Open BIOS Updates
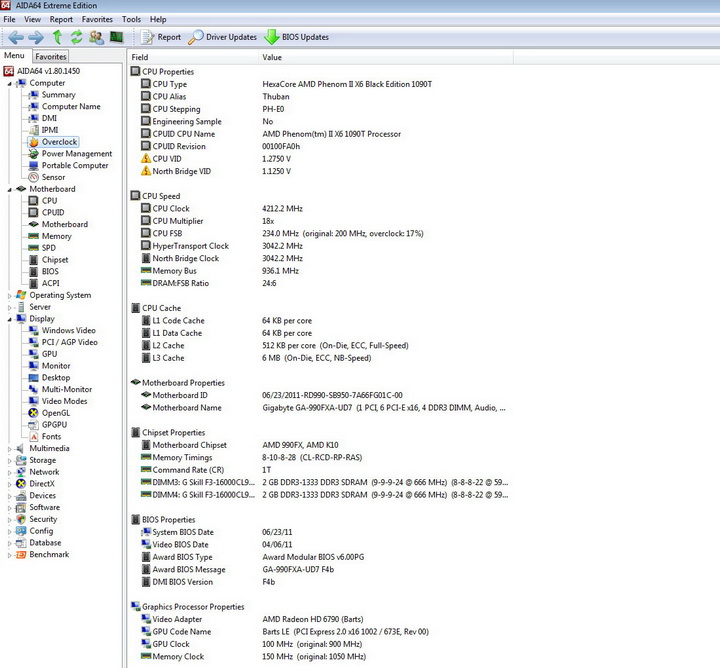Viewport: 720px width, 668px height. [x=297, y=37]
